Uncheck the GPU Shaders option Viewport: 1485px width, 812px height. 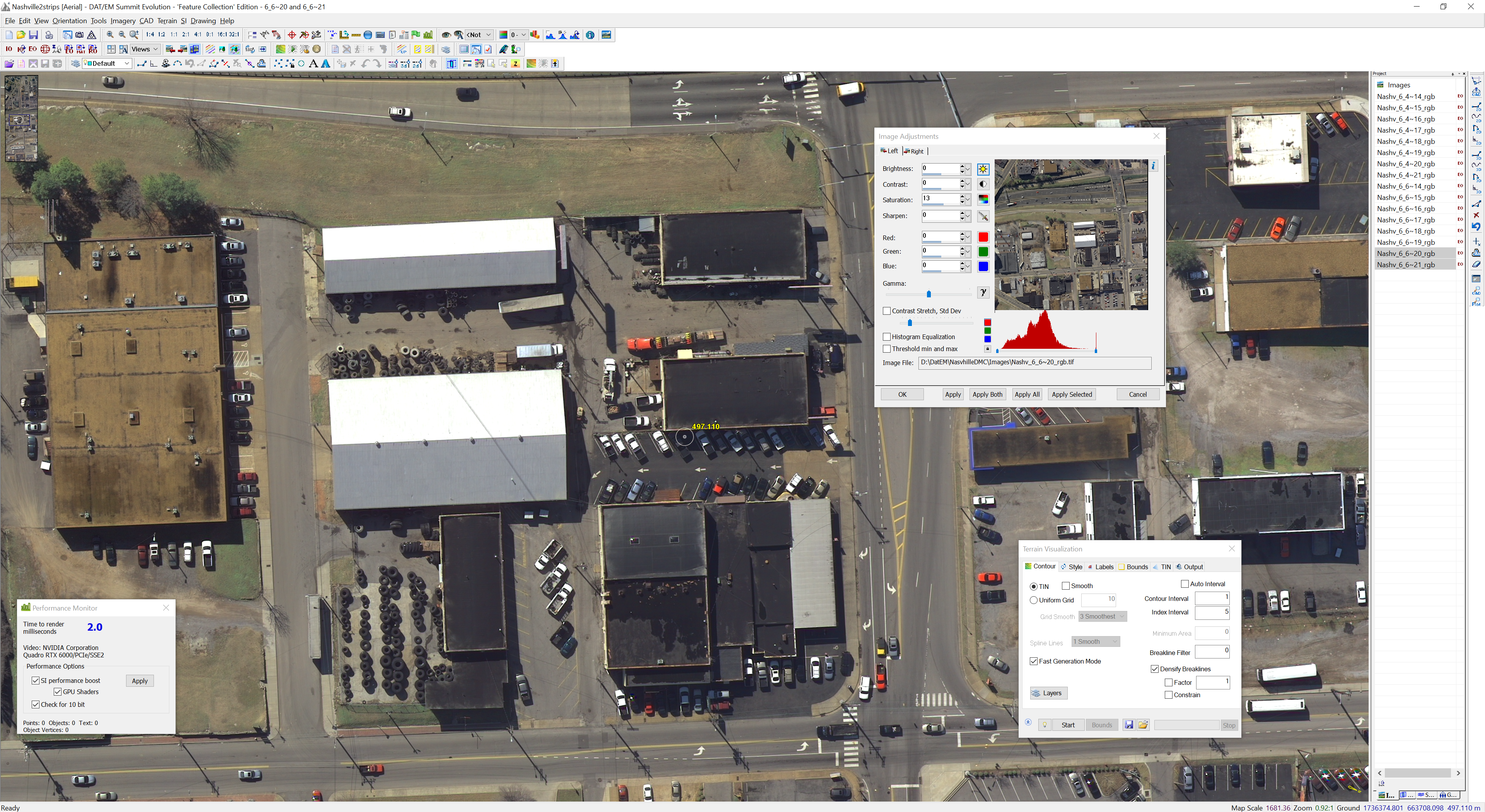click(58, 692)
